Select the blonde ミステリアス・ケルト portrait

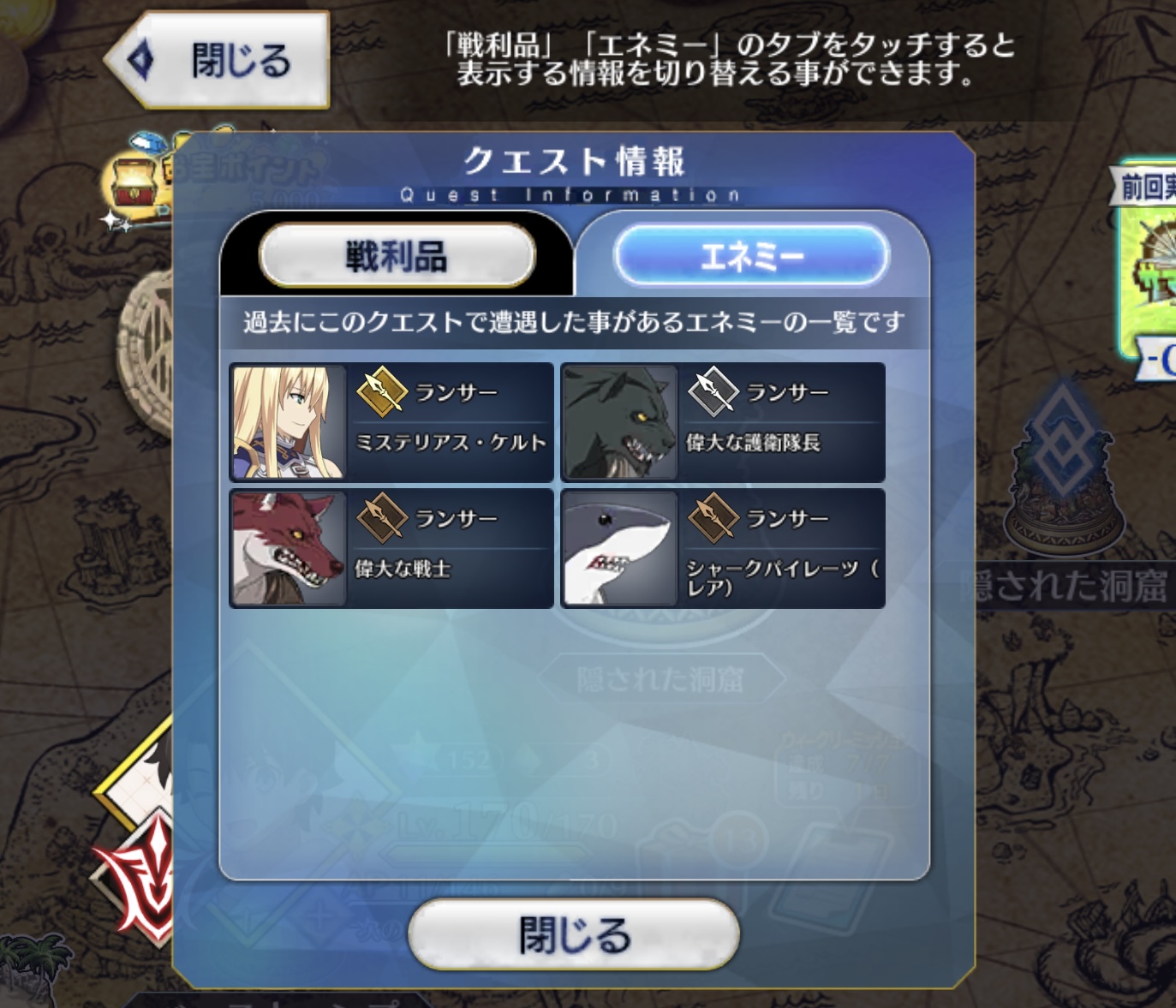(x=289, y=421)
